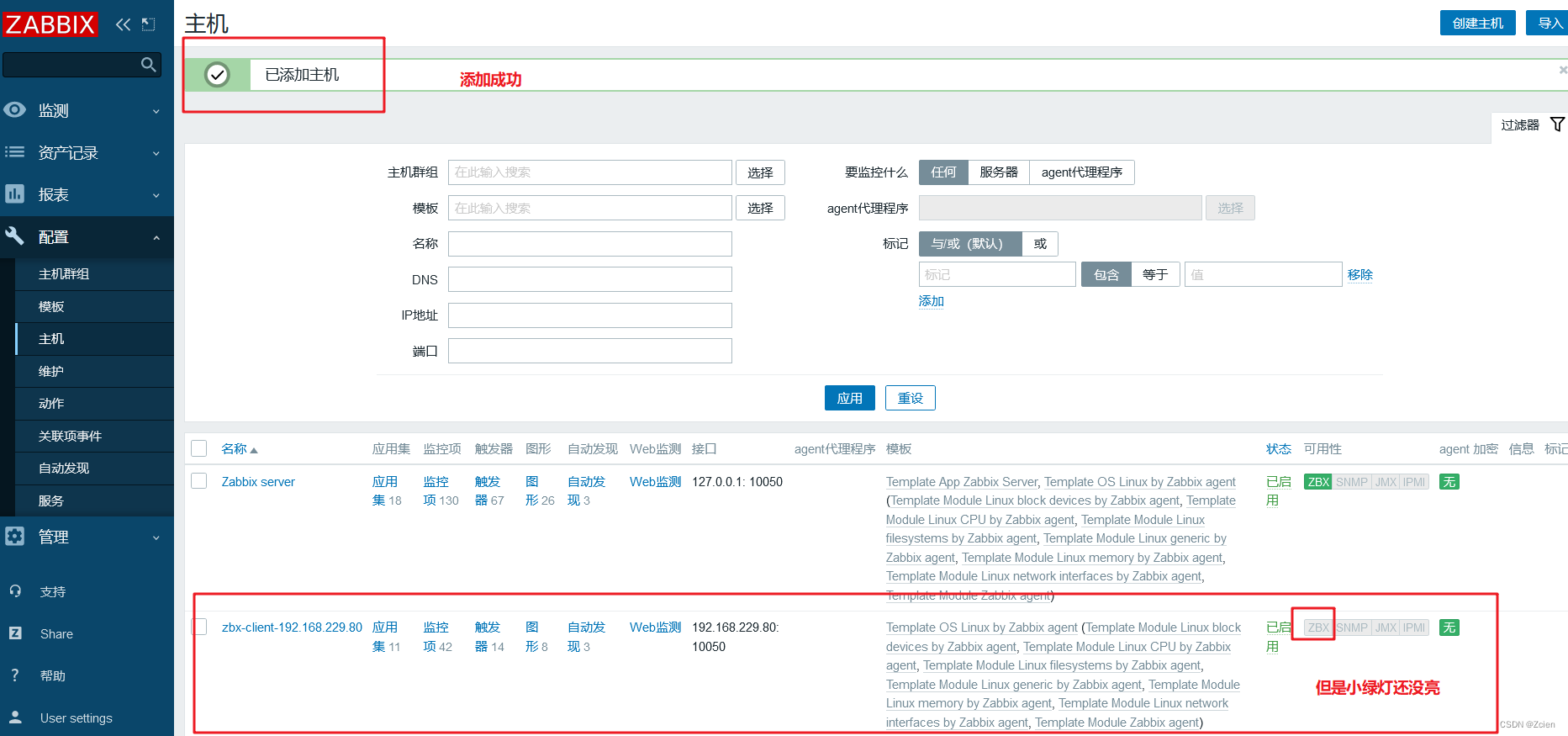Toggle kiosk mode icon beside sidebar collapse
The height and width of the screenshot is (736, 1568).
coord(149,24)
